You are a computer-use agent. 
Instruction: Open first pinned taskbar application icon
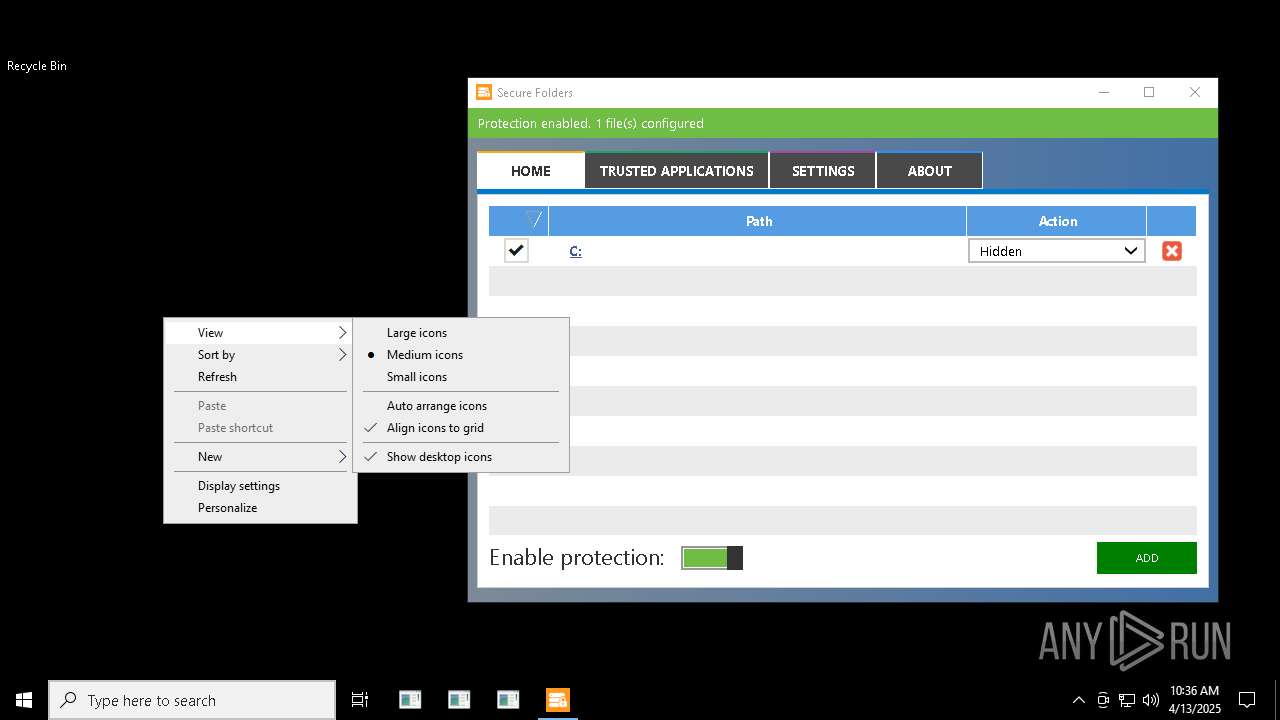tap(410, 700)
